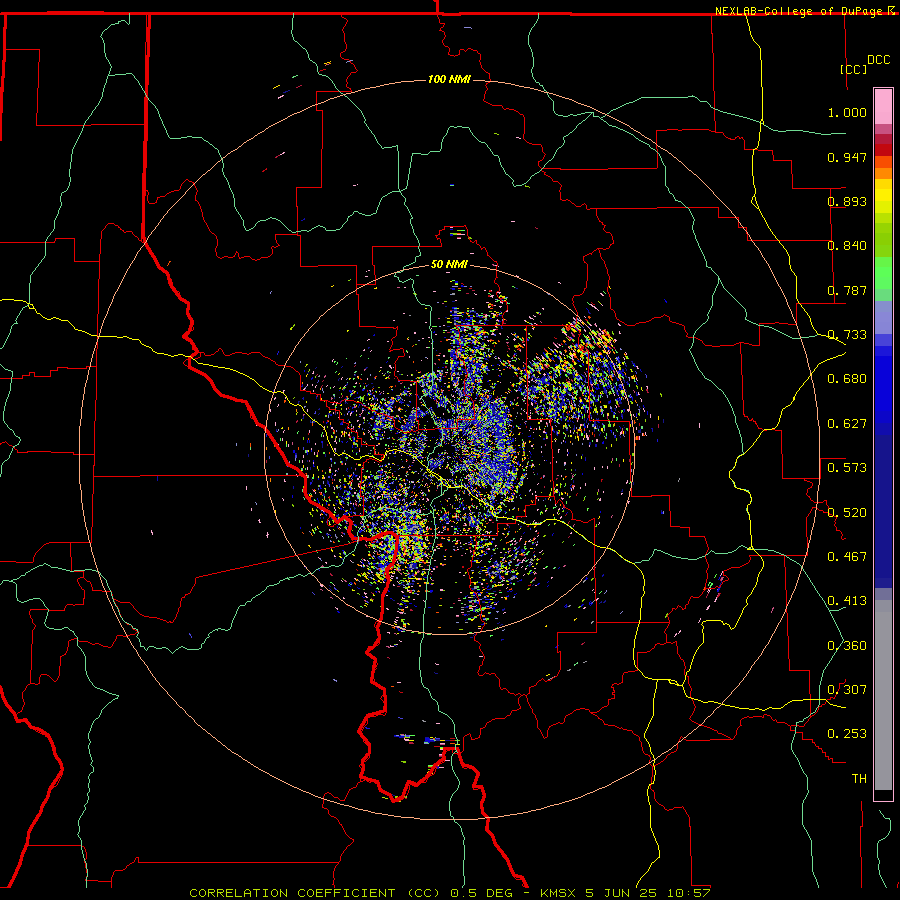The width and height of the screenshot is (900, 900).
Task: Select the 0.787 legend value
Action: 847,290
